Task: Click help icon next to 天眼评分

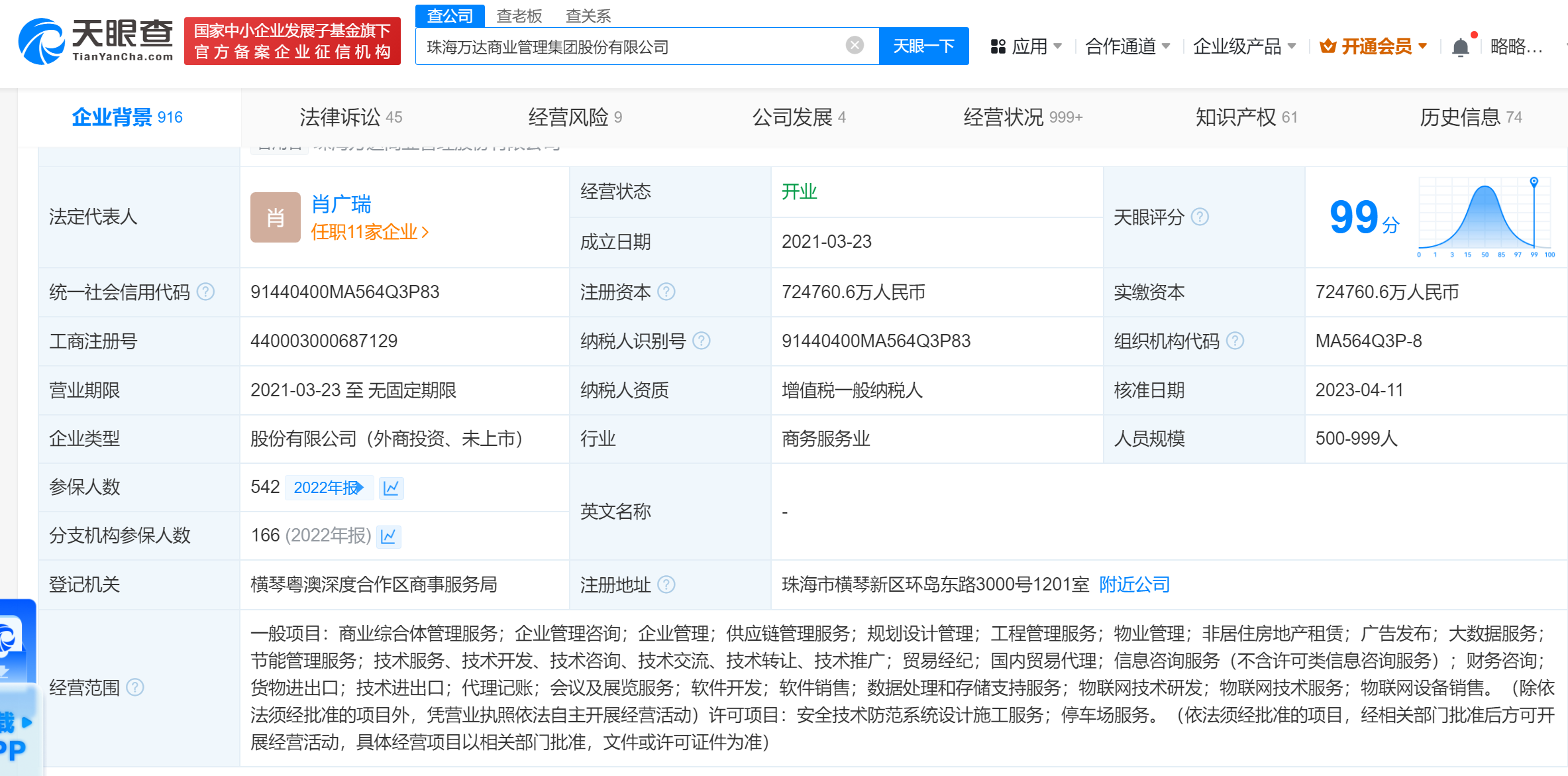Action: (1200, 217)
